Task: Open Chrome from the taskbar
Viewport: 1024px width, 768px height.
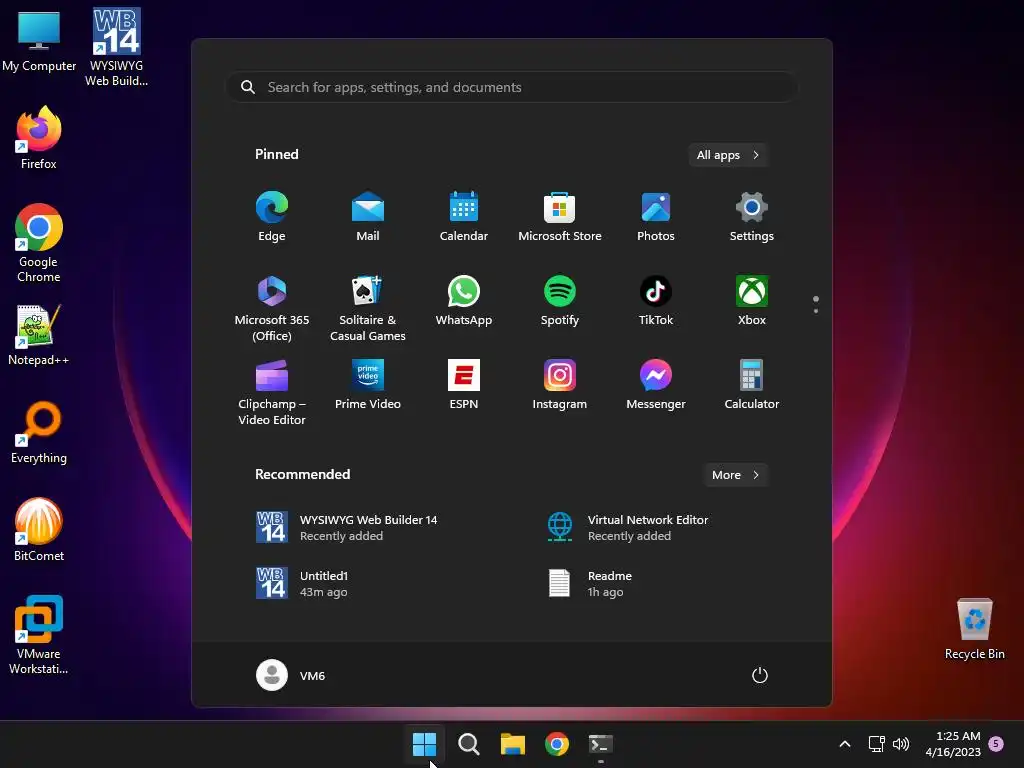Action: pyautogui.click(x=557, y=744)
